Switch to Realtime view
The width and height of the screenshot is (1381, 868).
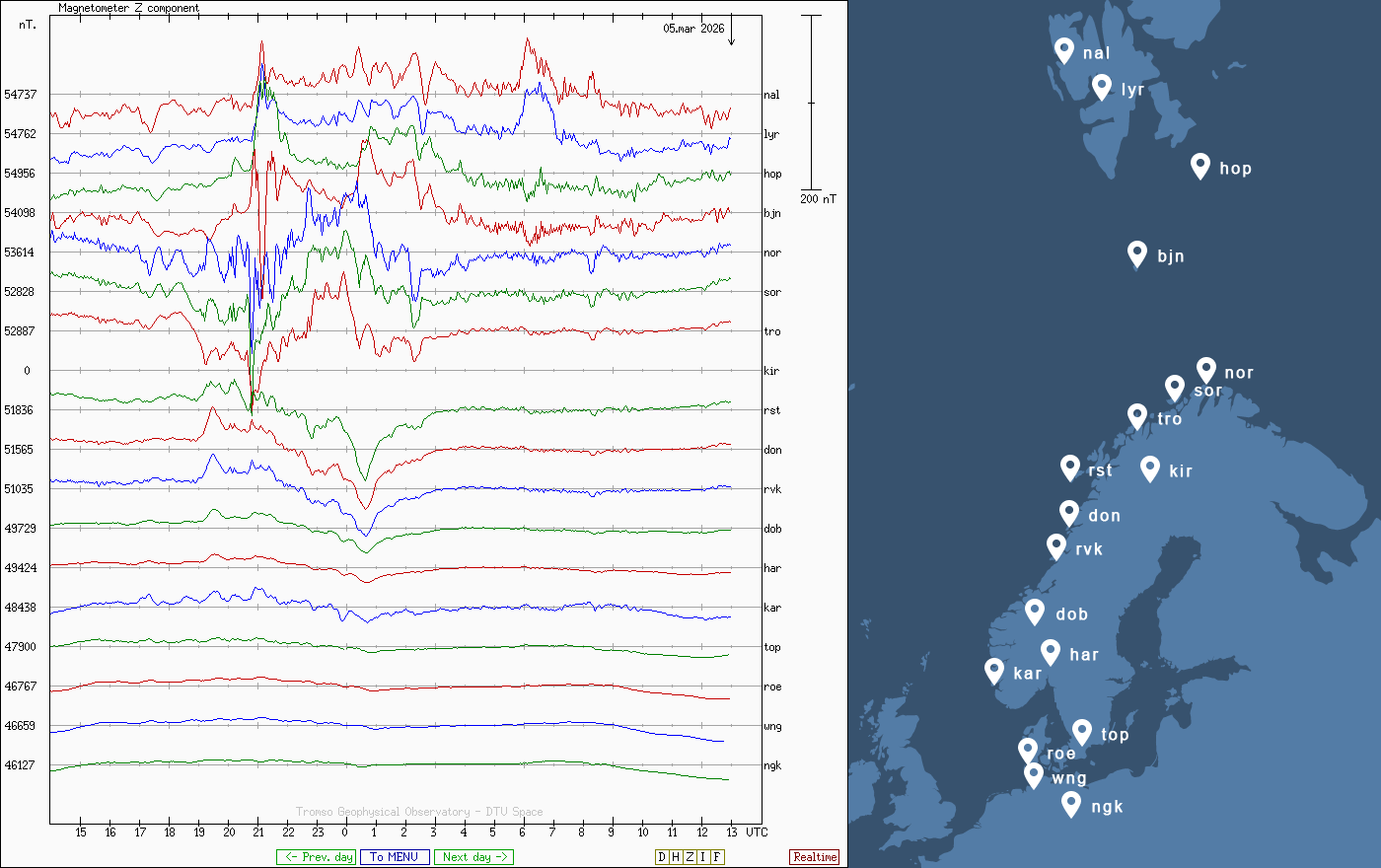pos(815,857)
